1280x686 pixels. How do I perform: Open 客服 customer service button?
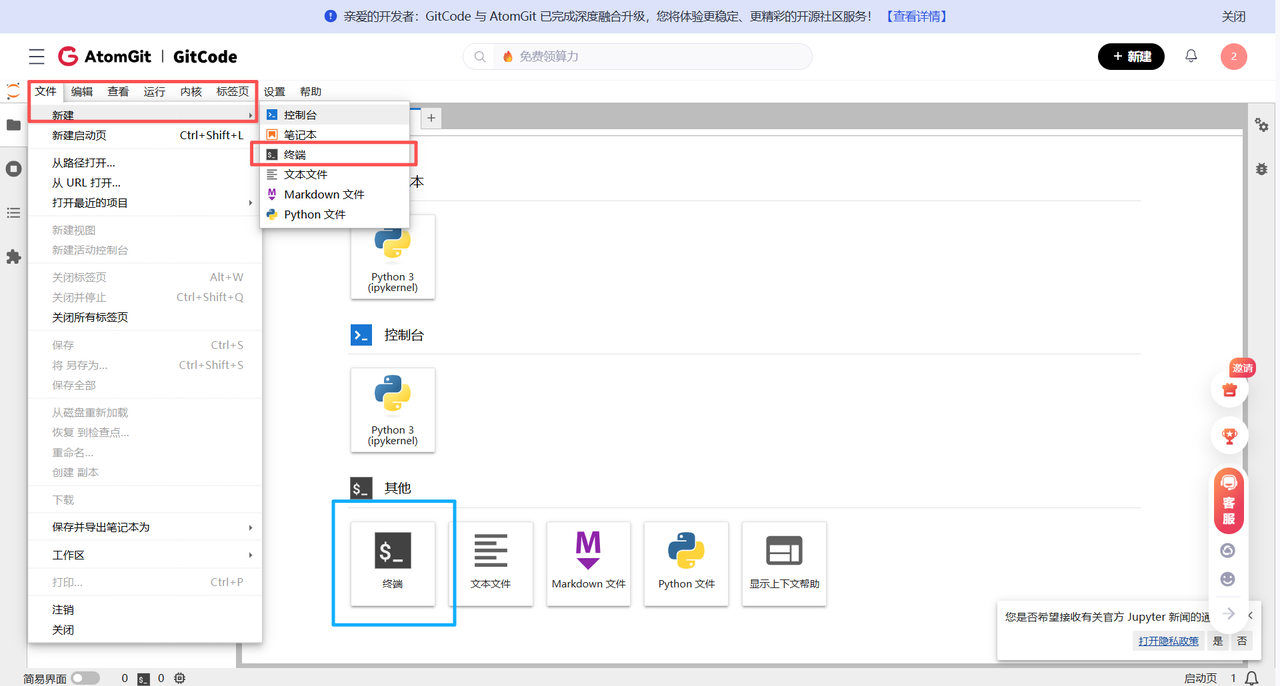point(1229,501)
